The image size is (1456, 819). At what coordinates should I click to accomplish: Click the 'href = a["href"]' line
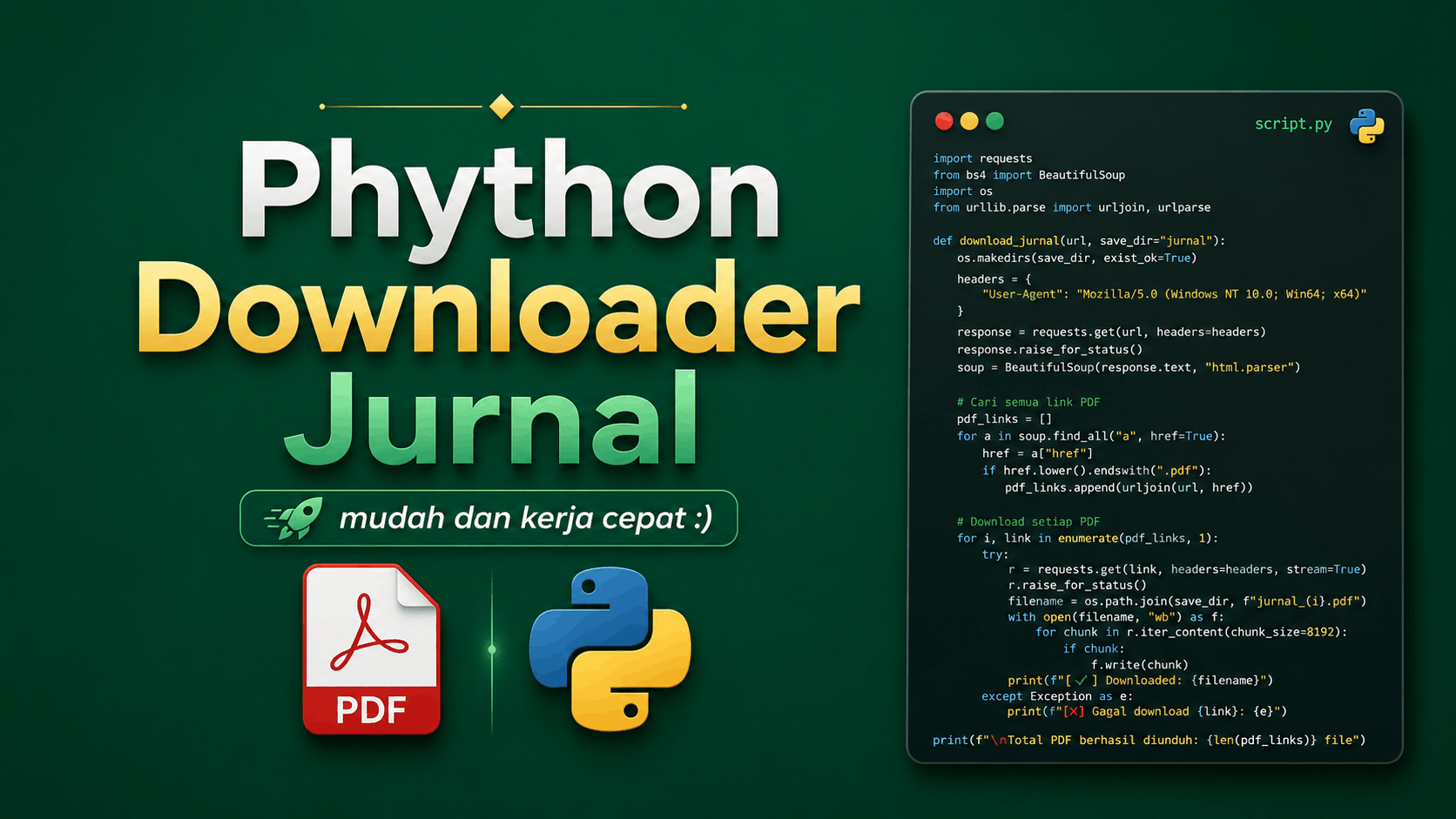point(1037,453)
